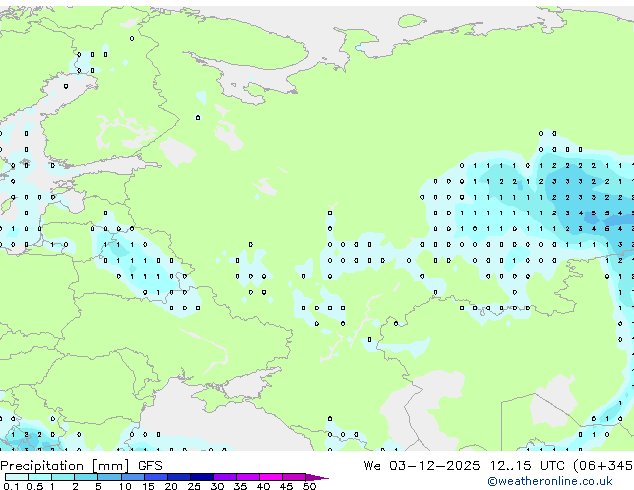Viewport: 634px width, 490px height.
Task: Click the legend value '0.1'
Action: click(x=11, y=486)
